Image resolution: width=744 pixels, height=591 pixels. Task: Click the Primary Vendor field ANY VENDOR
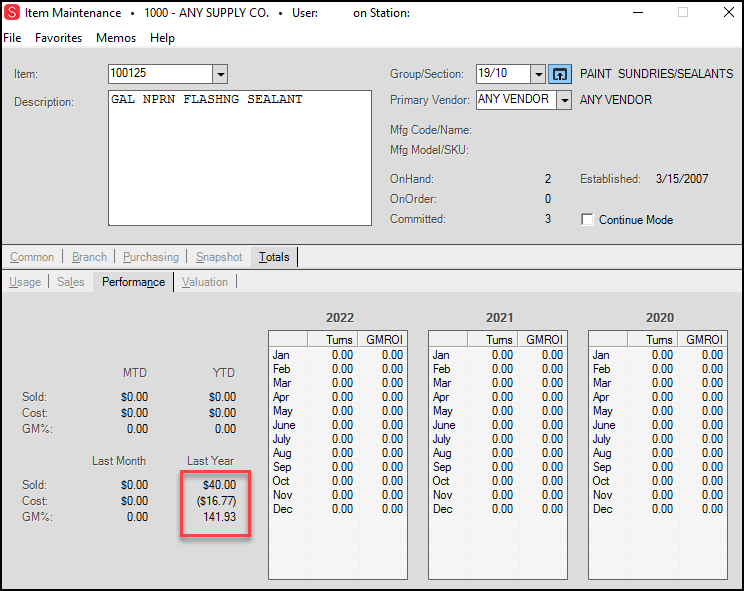(516, 100)
